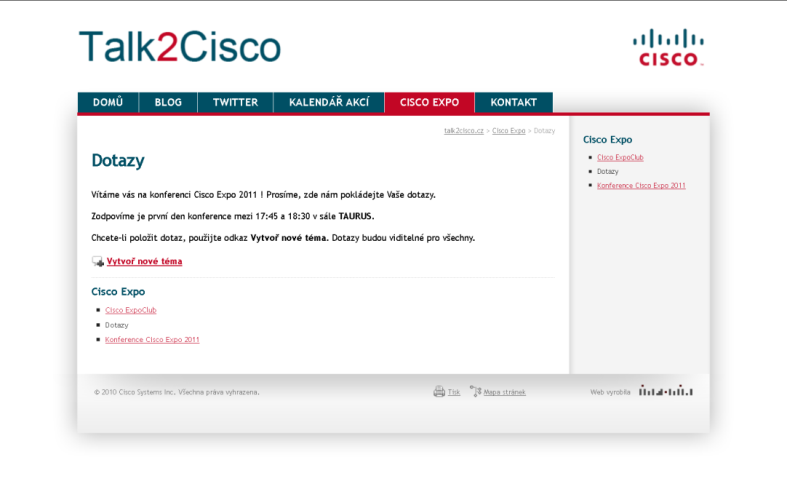Click the Mapa stránek link
Screen dimensions: 787x492
504,392
